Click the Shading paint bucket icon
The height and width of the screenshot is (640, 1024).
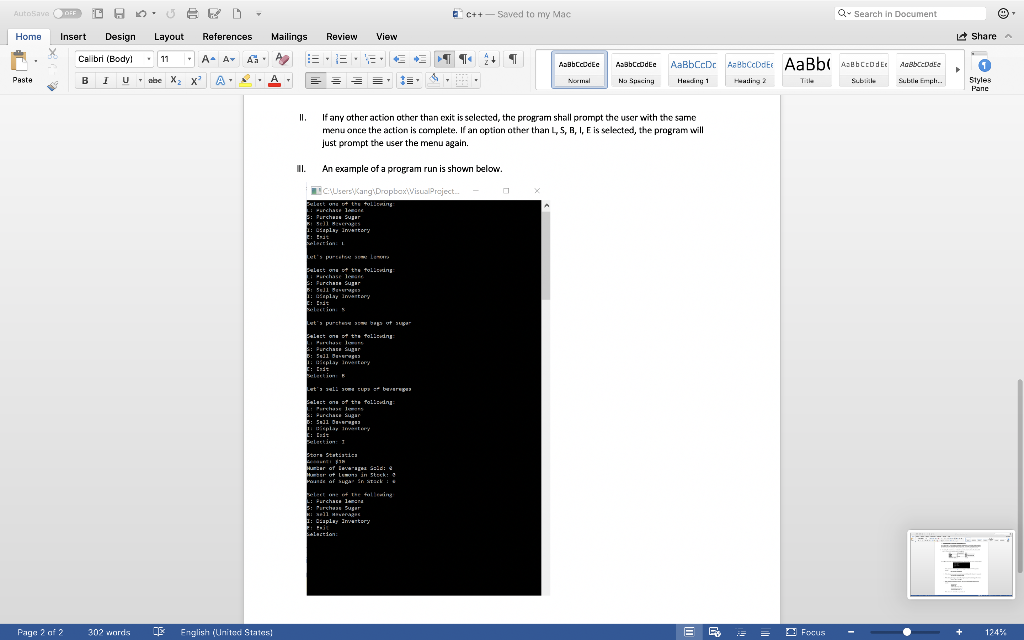[x=434, y=80]
